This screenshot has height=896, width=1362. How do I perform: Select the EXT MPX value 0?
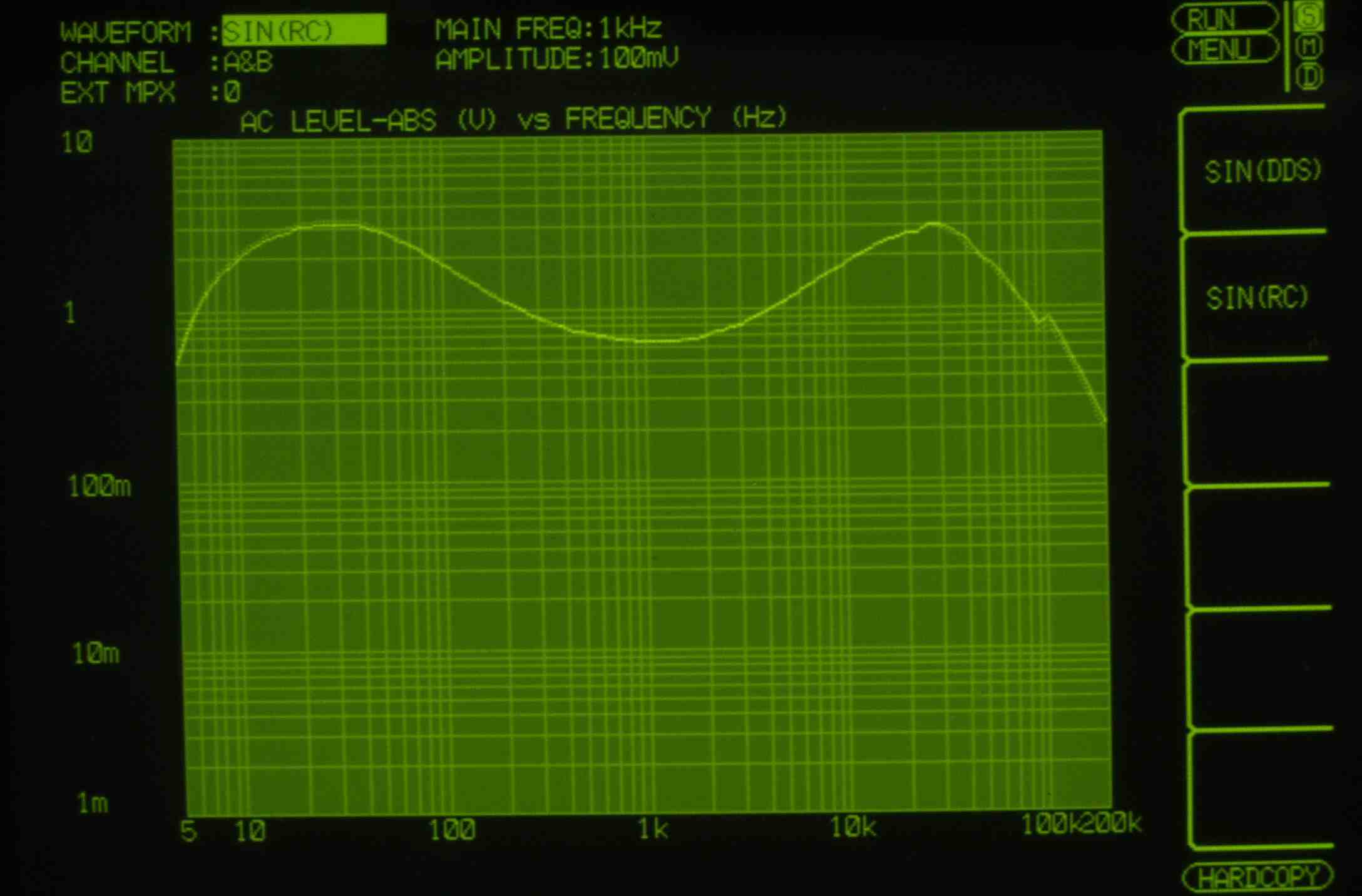[232, 93]
